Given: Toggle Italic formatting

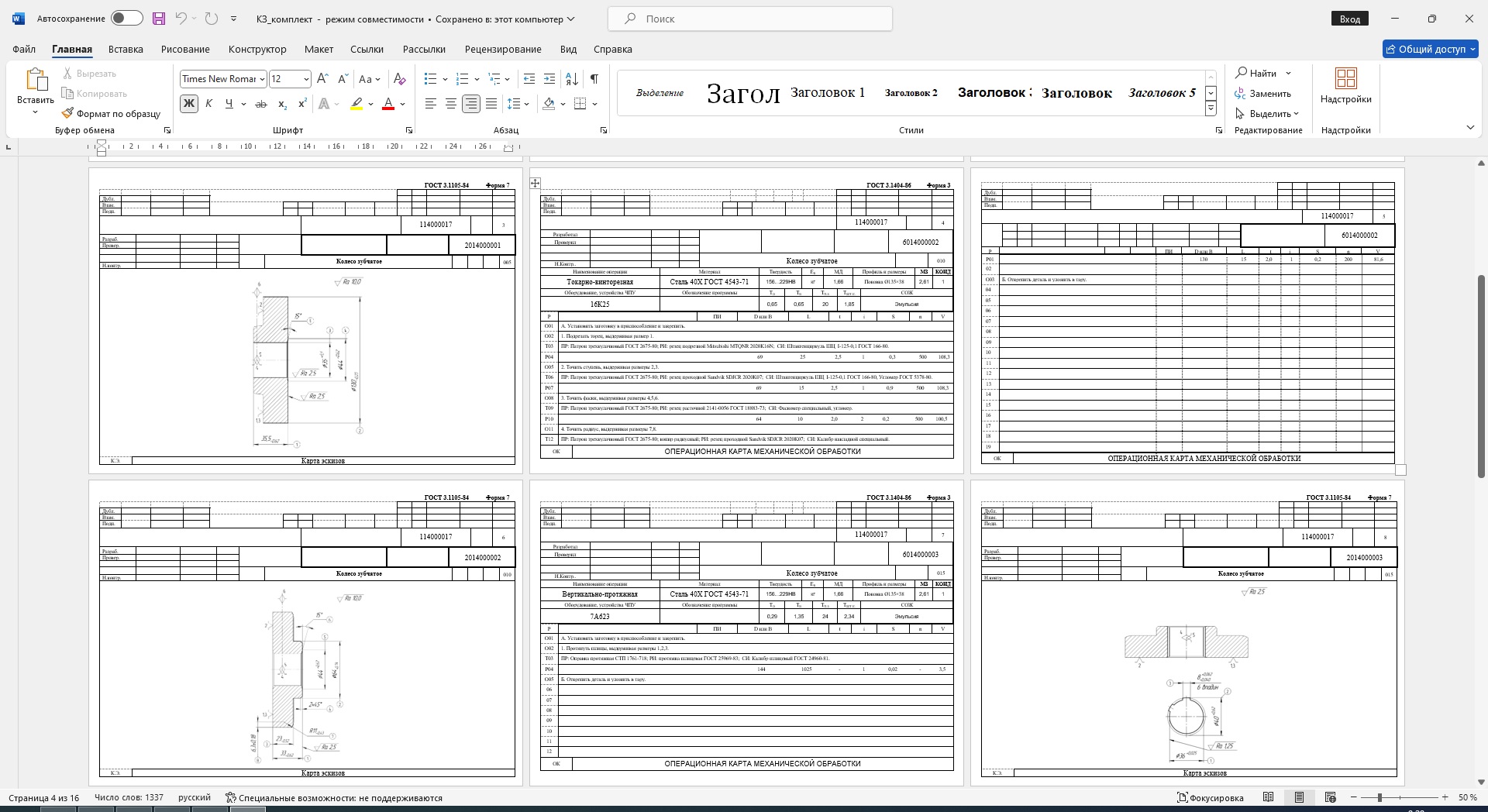Looking at the screenshot, I should [208, 104].
